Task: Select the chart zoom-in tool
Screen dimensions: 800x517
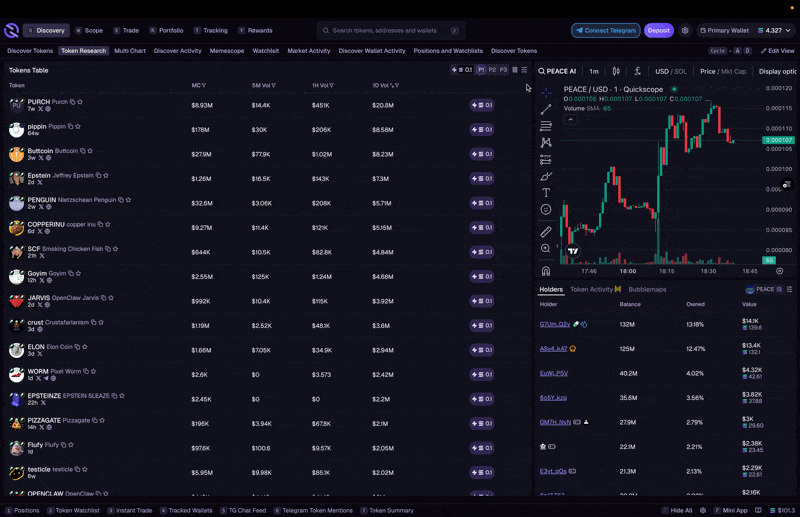Action: [546, 248]
